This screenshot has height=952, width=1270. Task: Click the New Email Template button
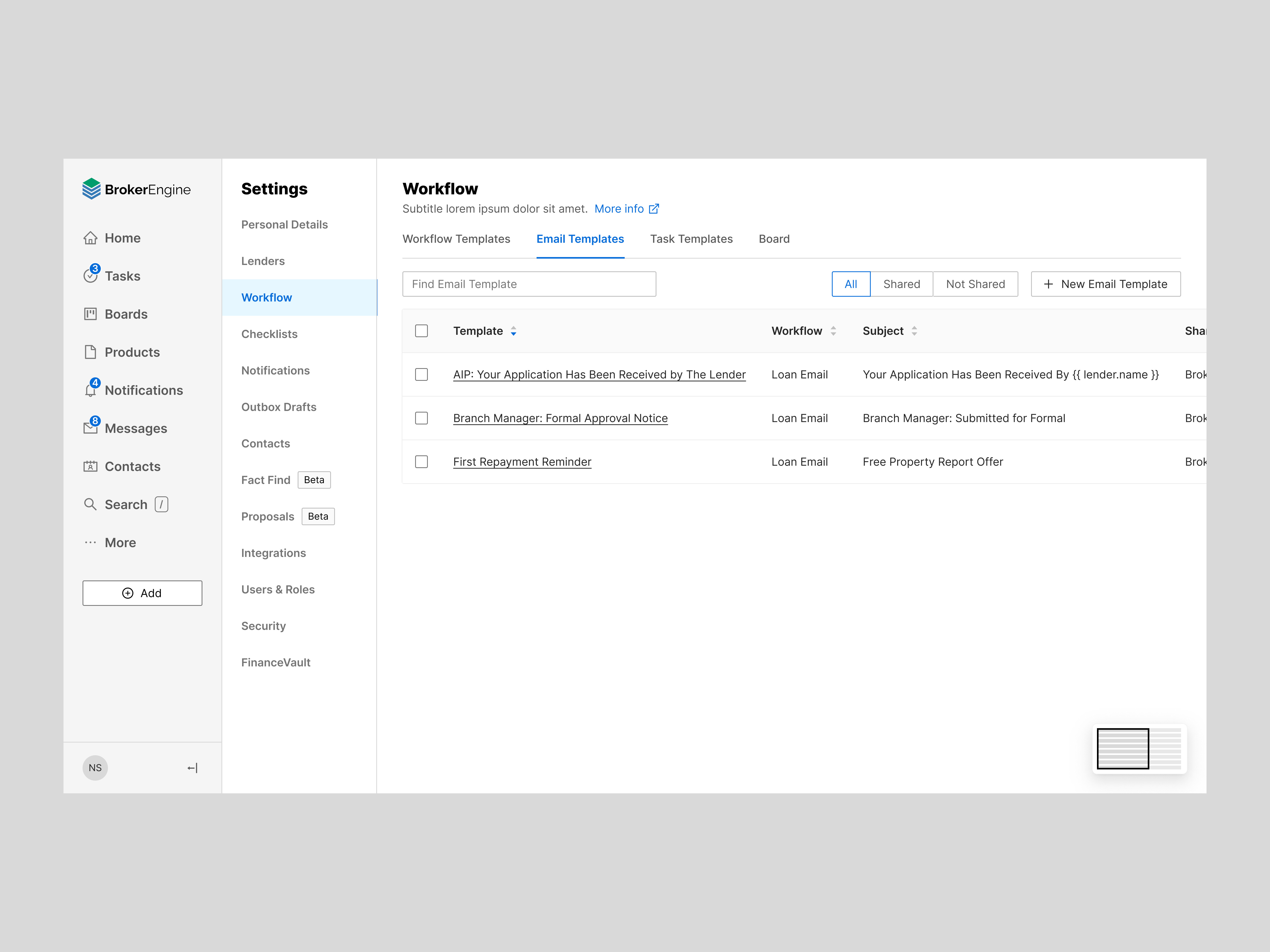tap(1105, 284)
